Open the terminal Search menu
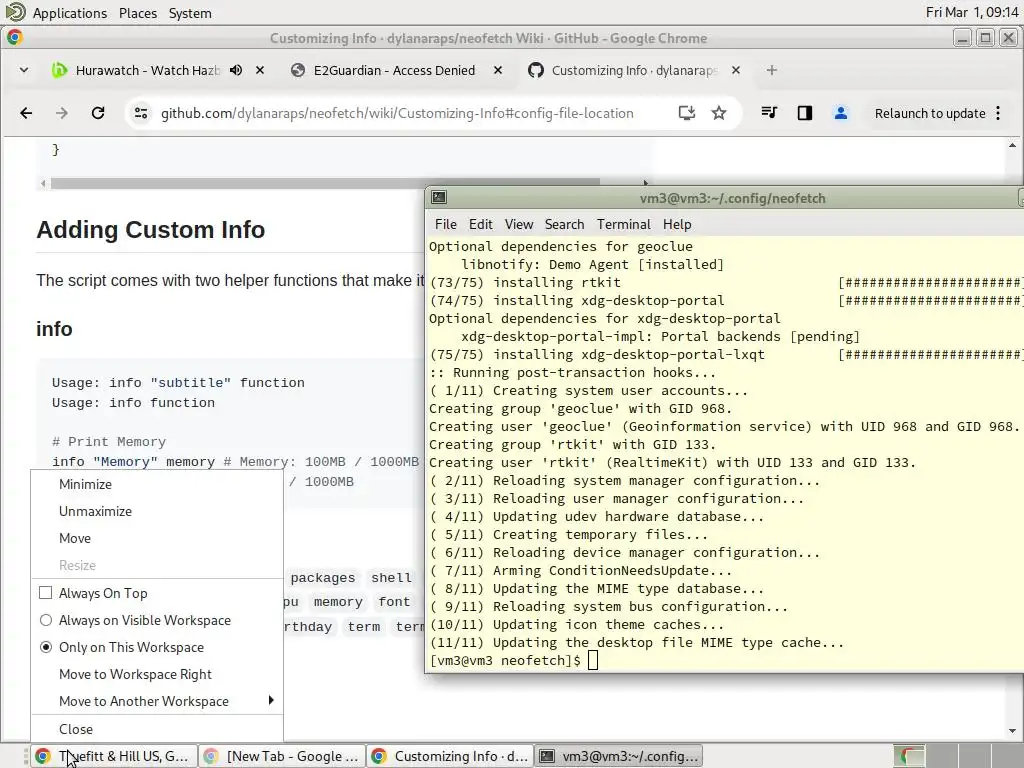 point(565,224)
